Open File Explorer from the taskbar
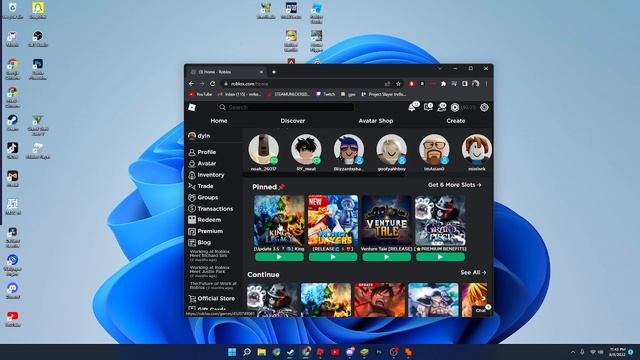Image resolution: width=640 pixels, height=360 pixels. click(262, 352)
